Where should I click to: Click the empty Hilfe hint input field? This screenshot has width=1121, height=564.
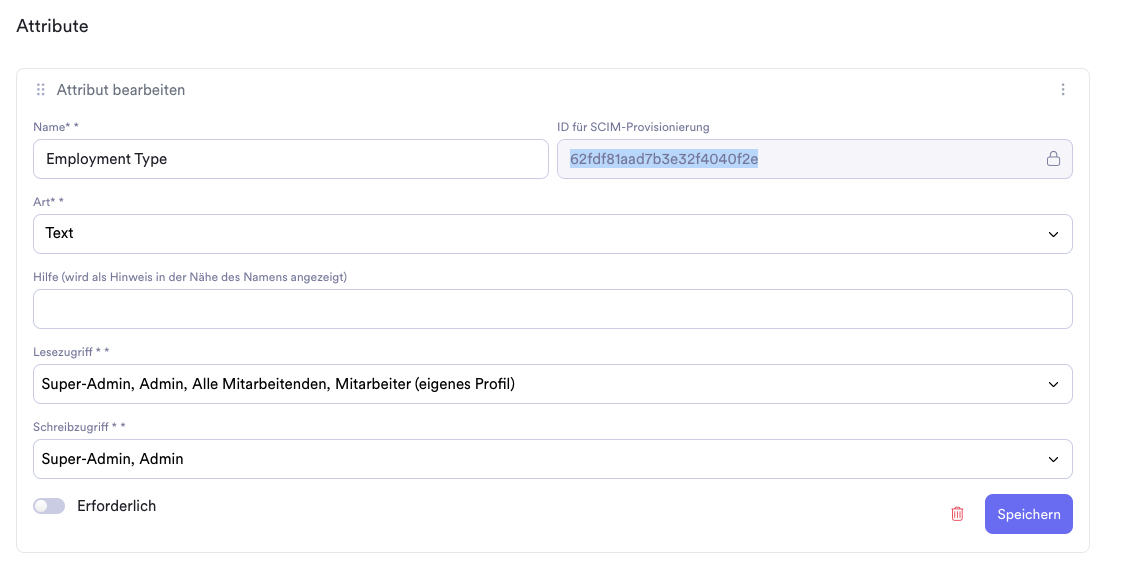(553, 309)
